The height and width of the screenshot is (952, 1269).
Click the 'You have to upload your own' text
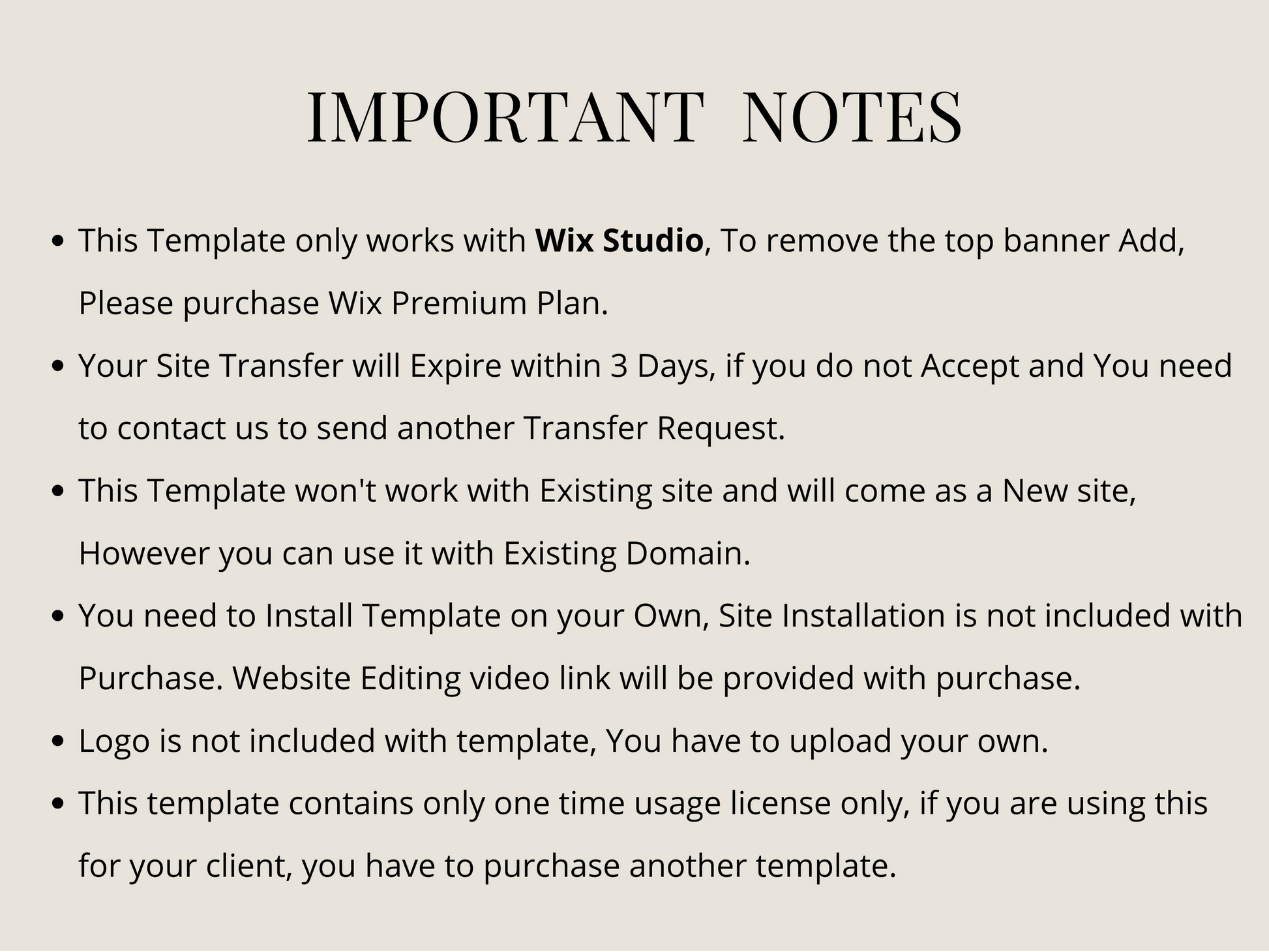pos(826,741)
